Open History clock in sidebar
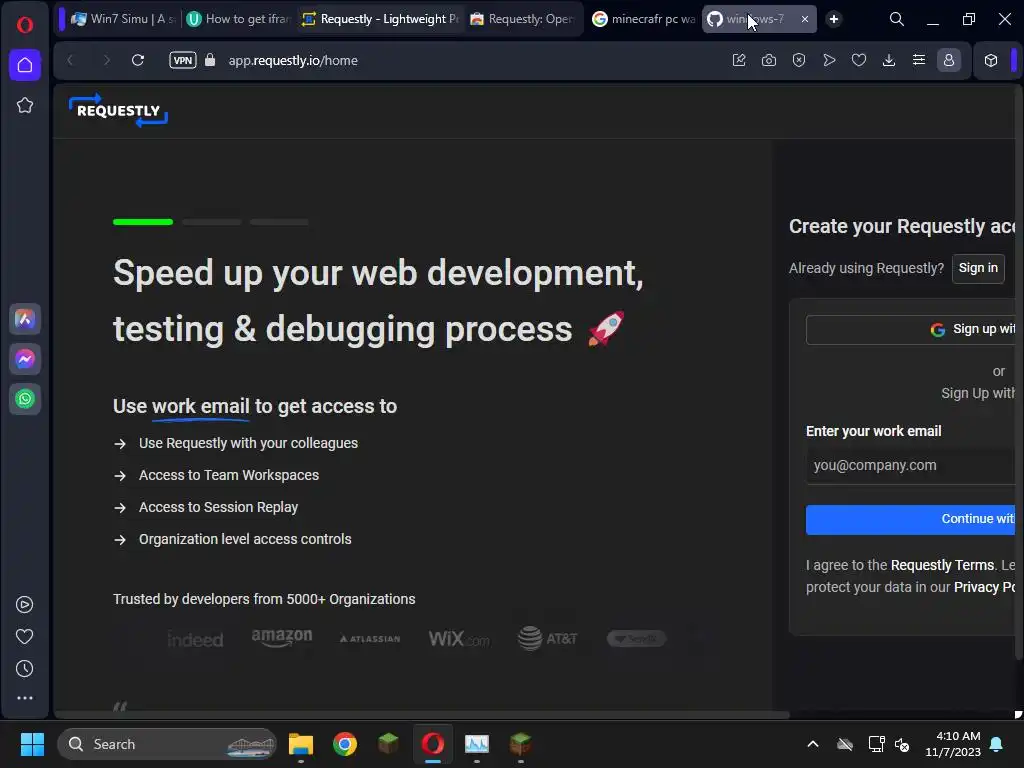1024x768 pixels. pos(24,669)
